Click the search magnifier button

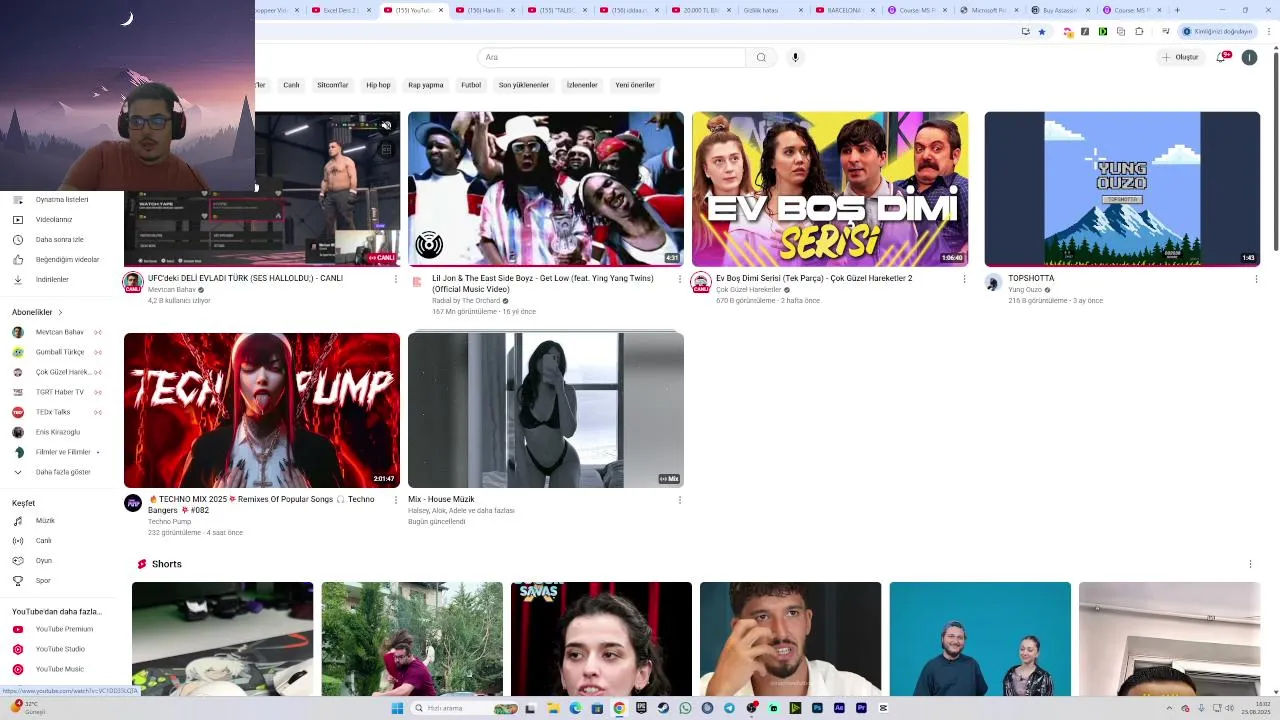(x=761, y=57)
